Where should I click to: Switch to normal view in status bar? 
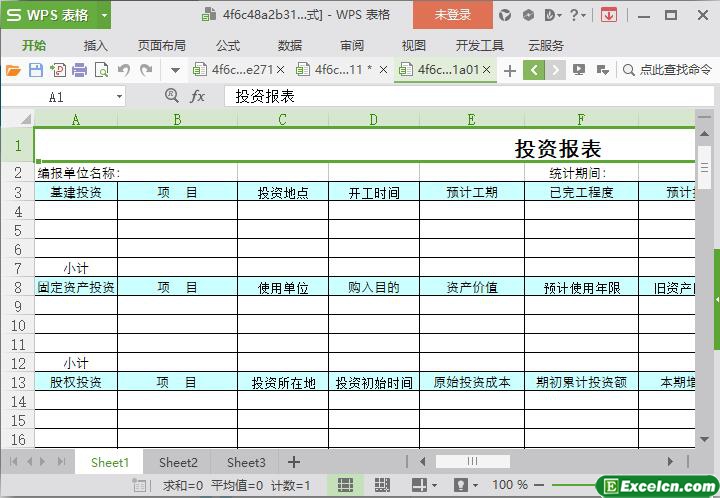pyautogui.click(x=345, y=485)
